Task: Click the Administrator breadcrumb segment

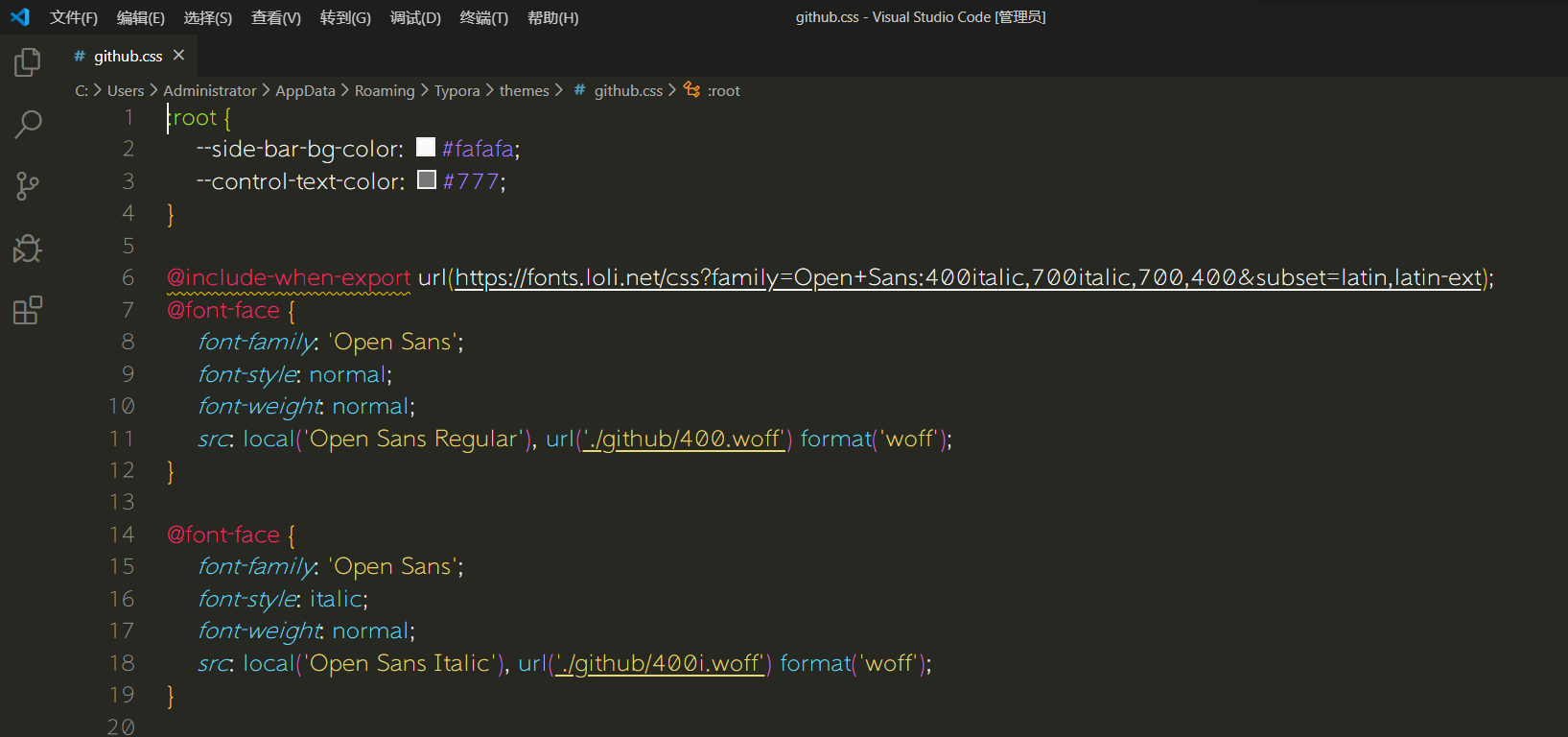Action: click(x=210, y=90)
